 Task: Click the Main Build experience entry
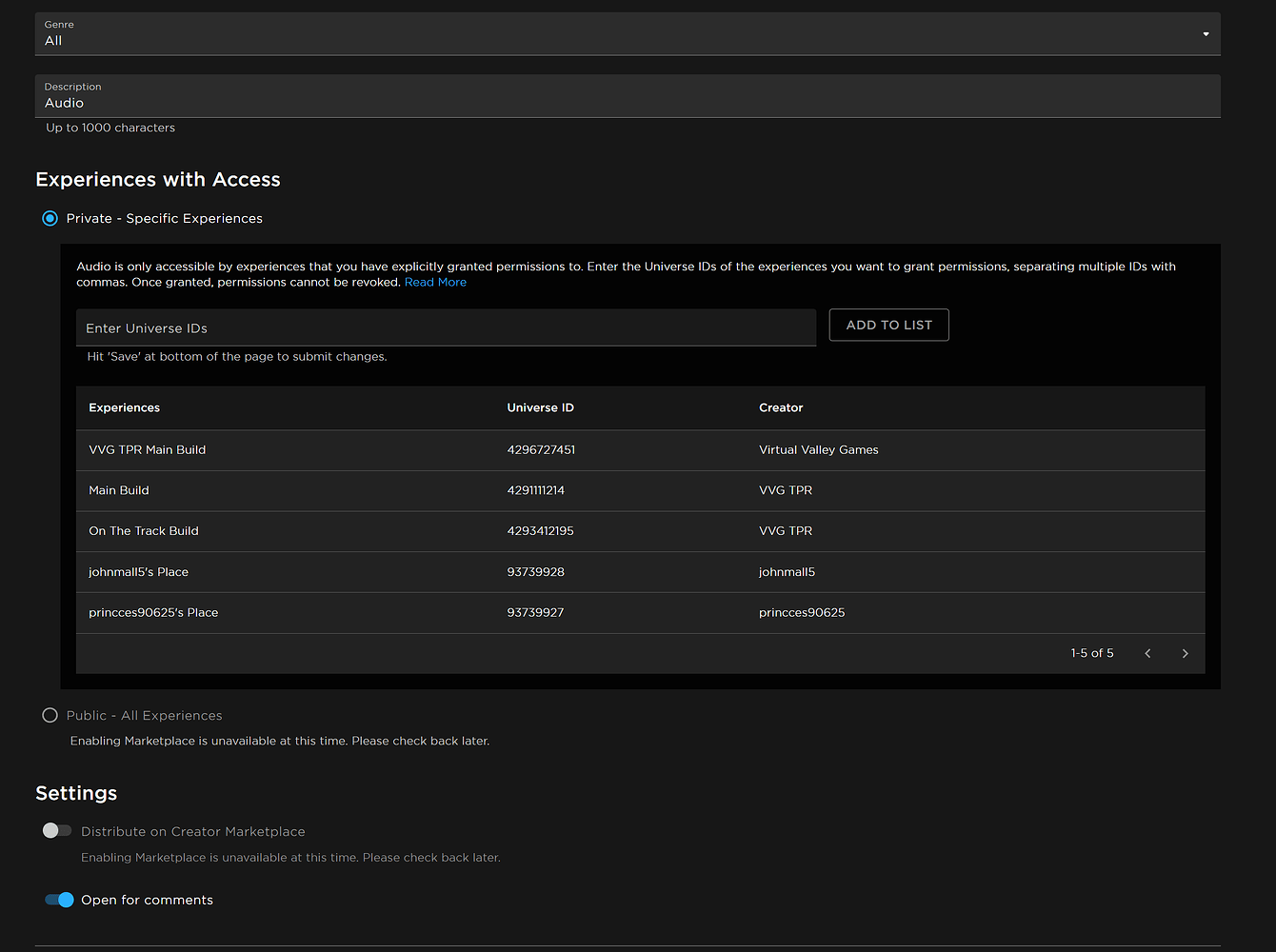[x=118, y=490]
